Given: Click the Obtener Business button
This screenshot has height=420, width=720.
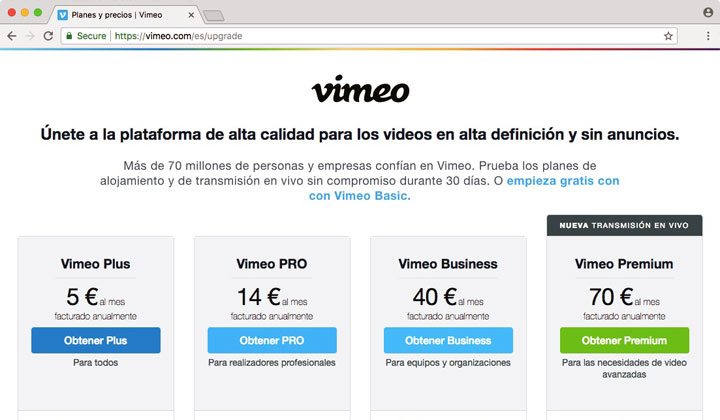Looking at the screenshot, I should pyautogui.click(x=448, y=340).
